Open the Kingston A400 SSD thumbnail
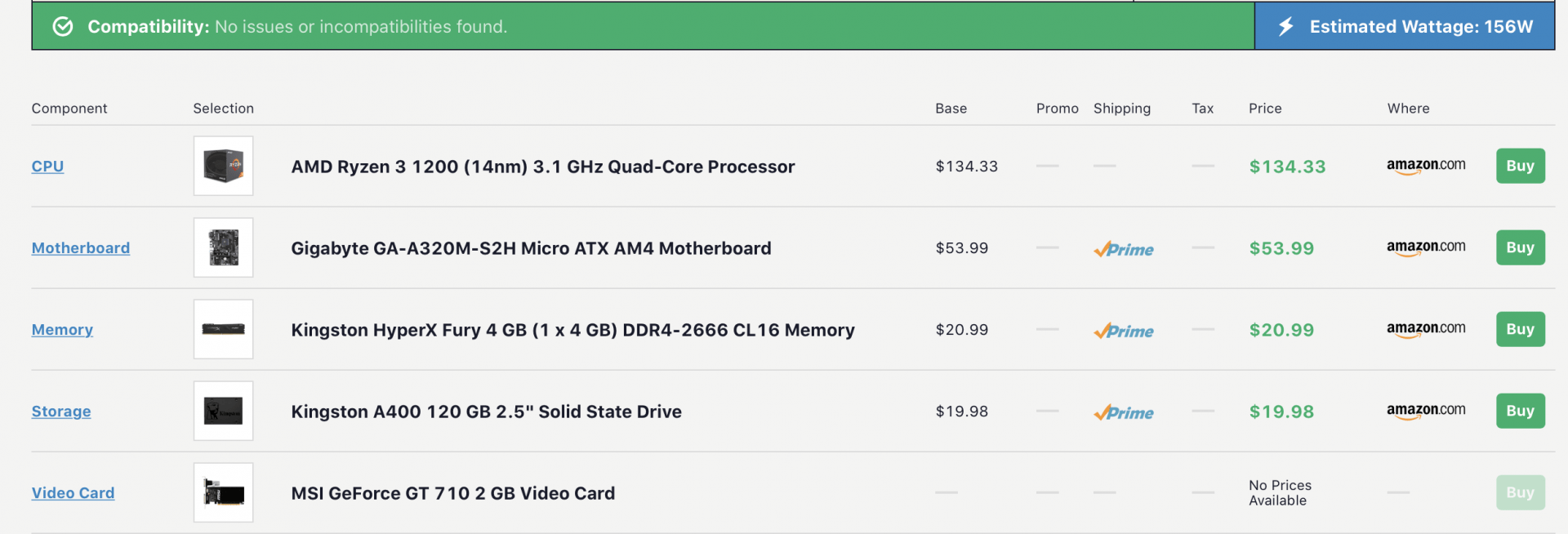The image size is (1568, 534). 223,411
